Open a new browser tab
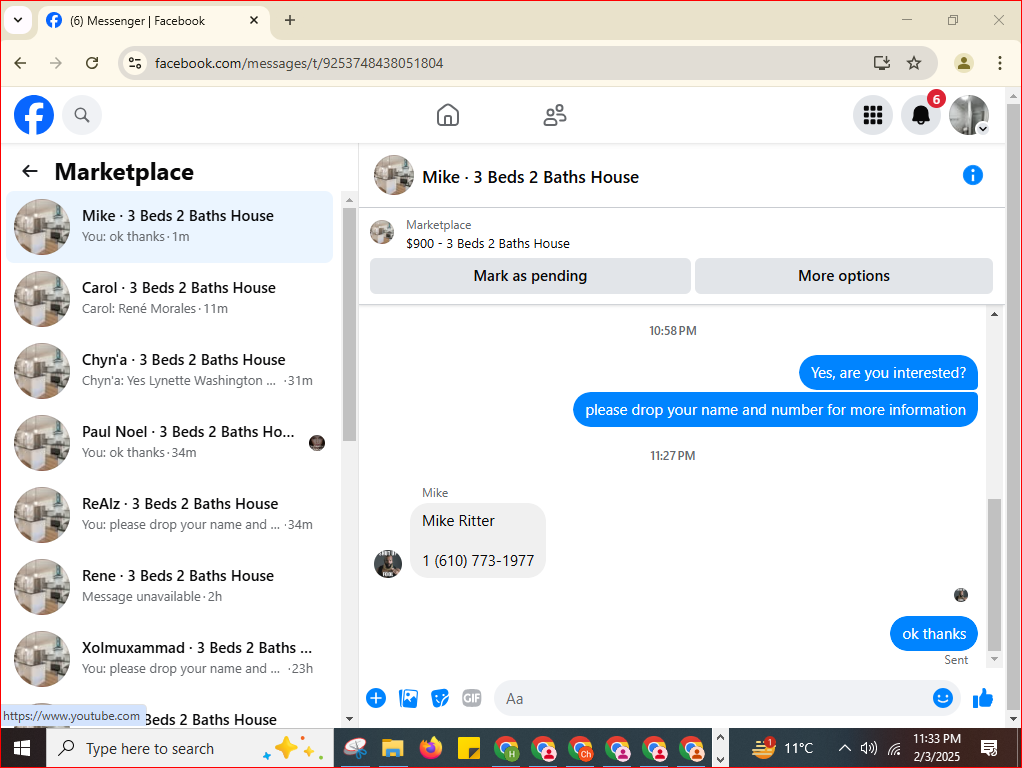The height and width of the screenshot is (768, 1022). click(x=290, y=20)
